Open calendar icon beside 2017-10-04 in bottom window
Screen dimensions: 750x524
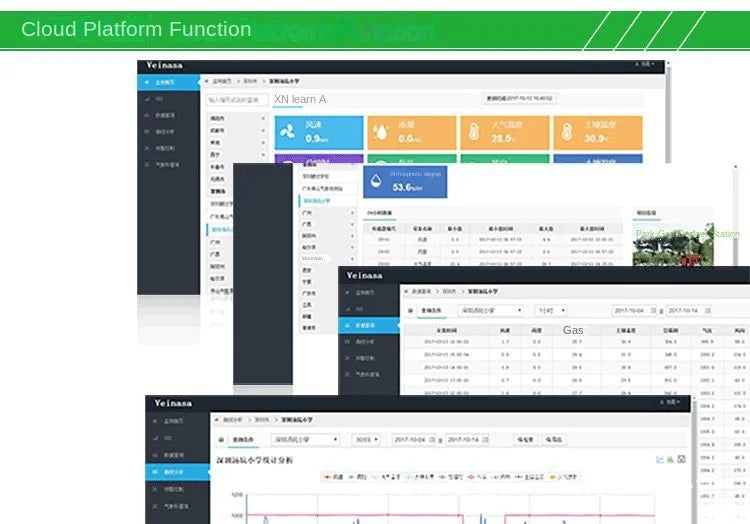pos(431,439)
